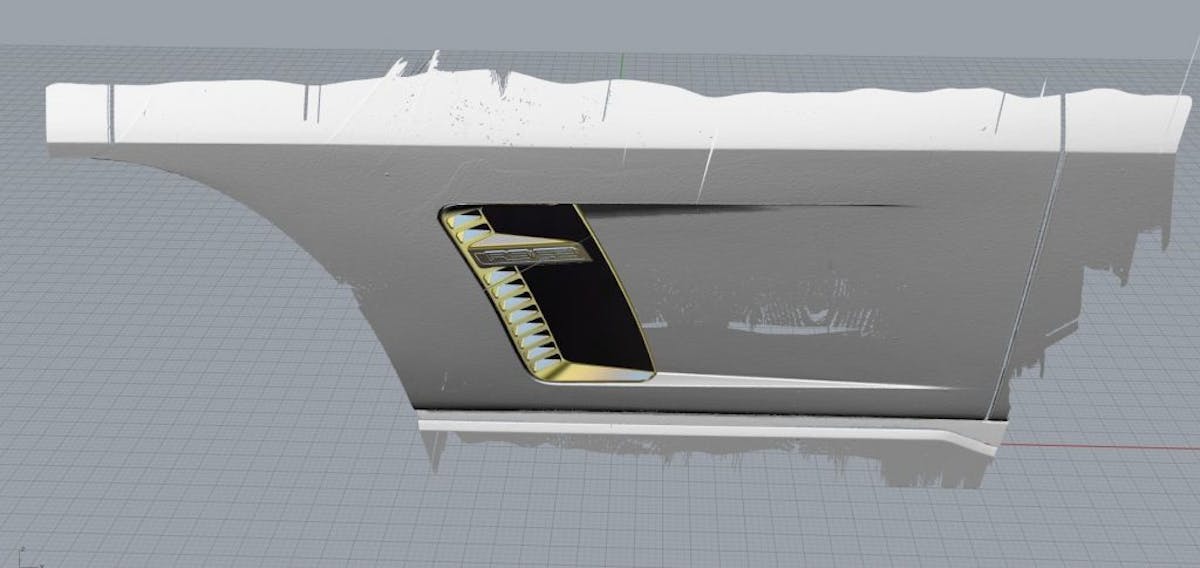
Task: Click the ragged mesh edge below the sill
Action: click(x=900, y=470)
